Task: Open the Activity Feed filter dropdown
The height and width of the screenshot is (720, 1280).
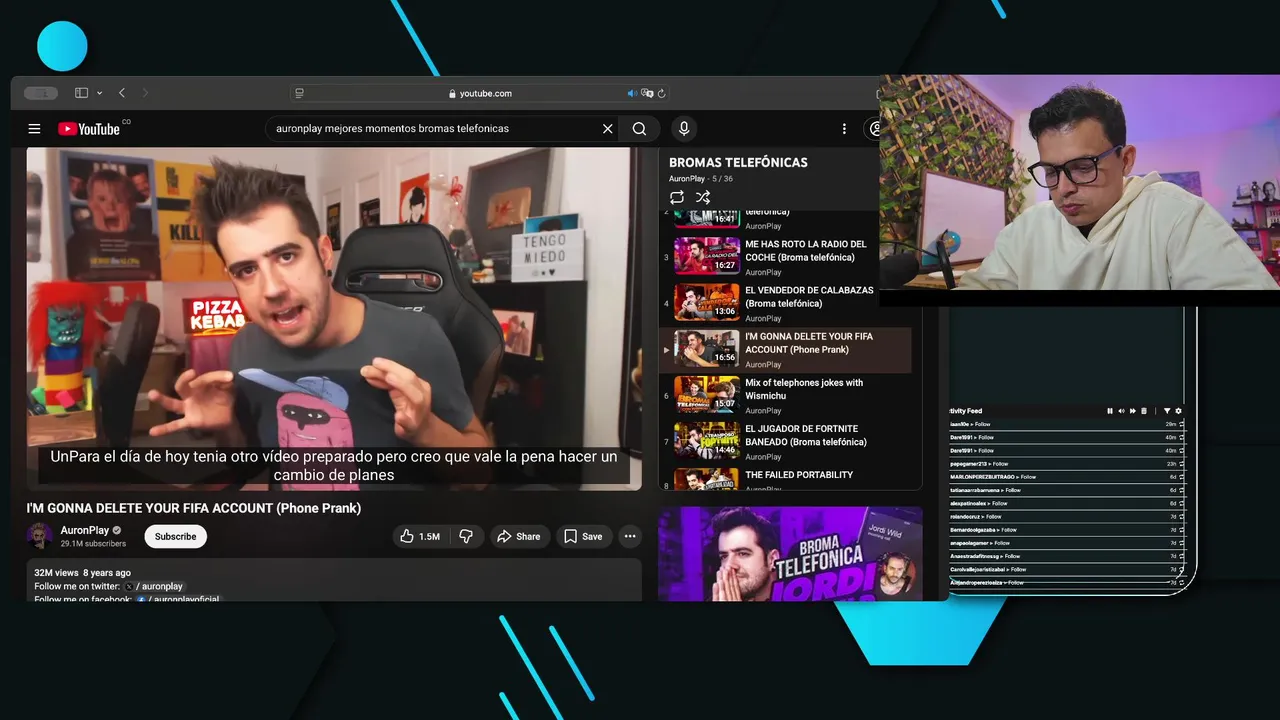Action: tap(1167, 411)
